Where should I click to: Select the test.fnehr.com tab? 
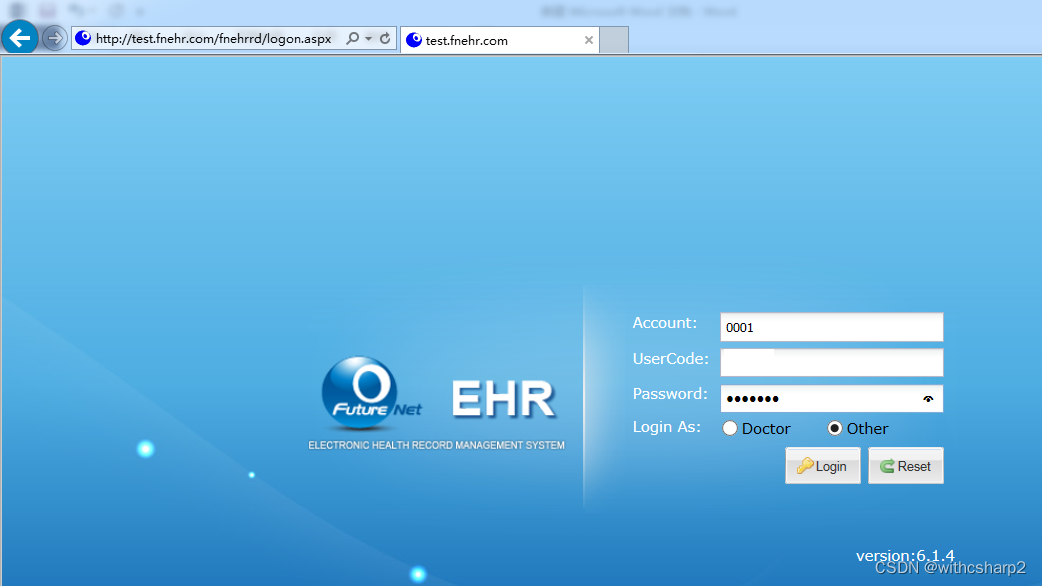click(500, 40)
